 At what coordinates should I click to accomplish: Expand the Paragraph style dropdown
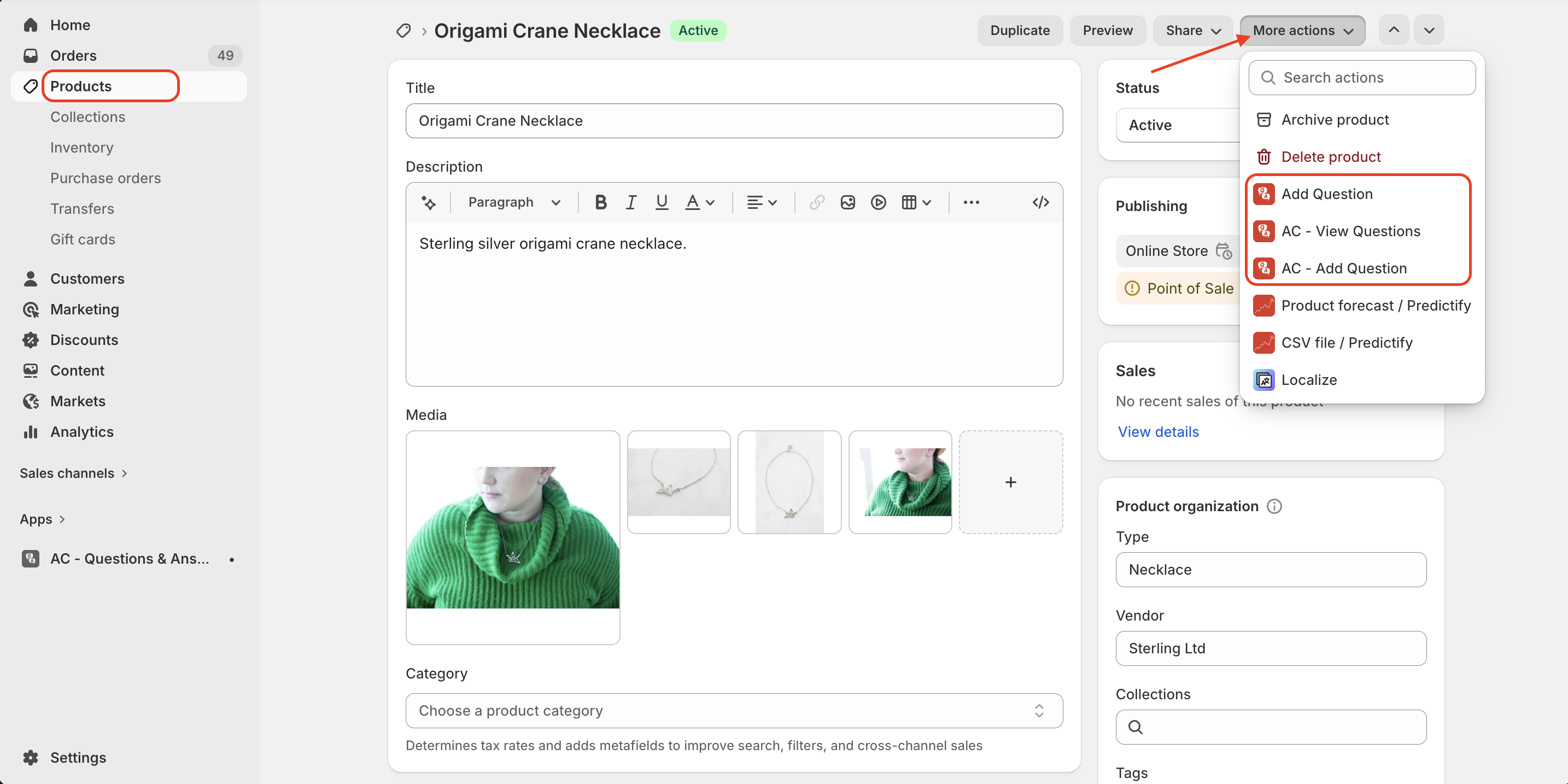pos(514,202)
